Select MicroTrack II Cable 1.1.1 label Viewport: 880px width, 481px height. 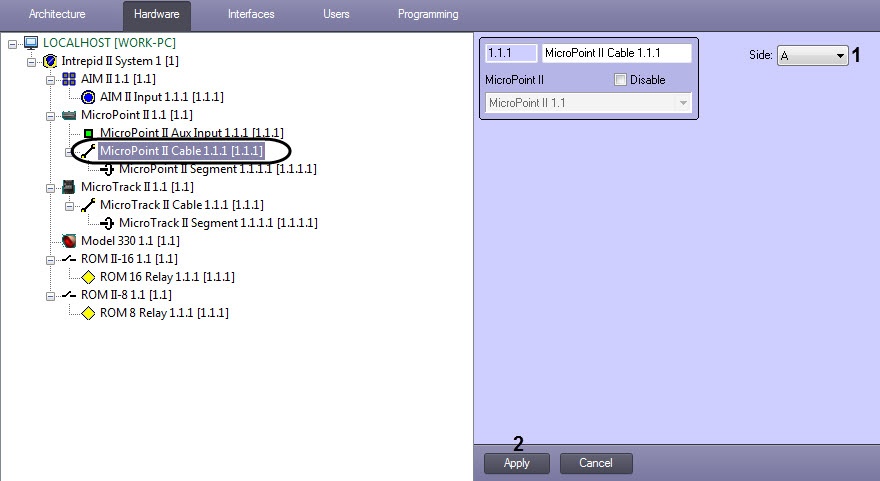click(182, 205)
